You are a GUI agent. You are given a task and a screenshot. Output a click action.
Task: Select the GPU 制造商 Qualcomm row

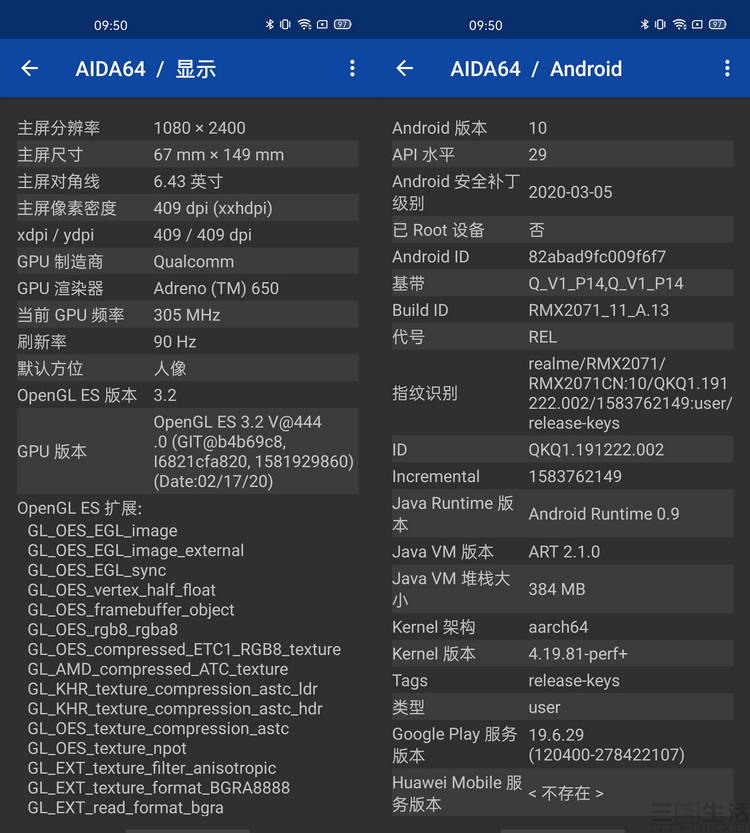[x=188, y=261]
